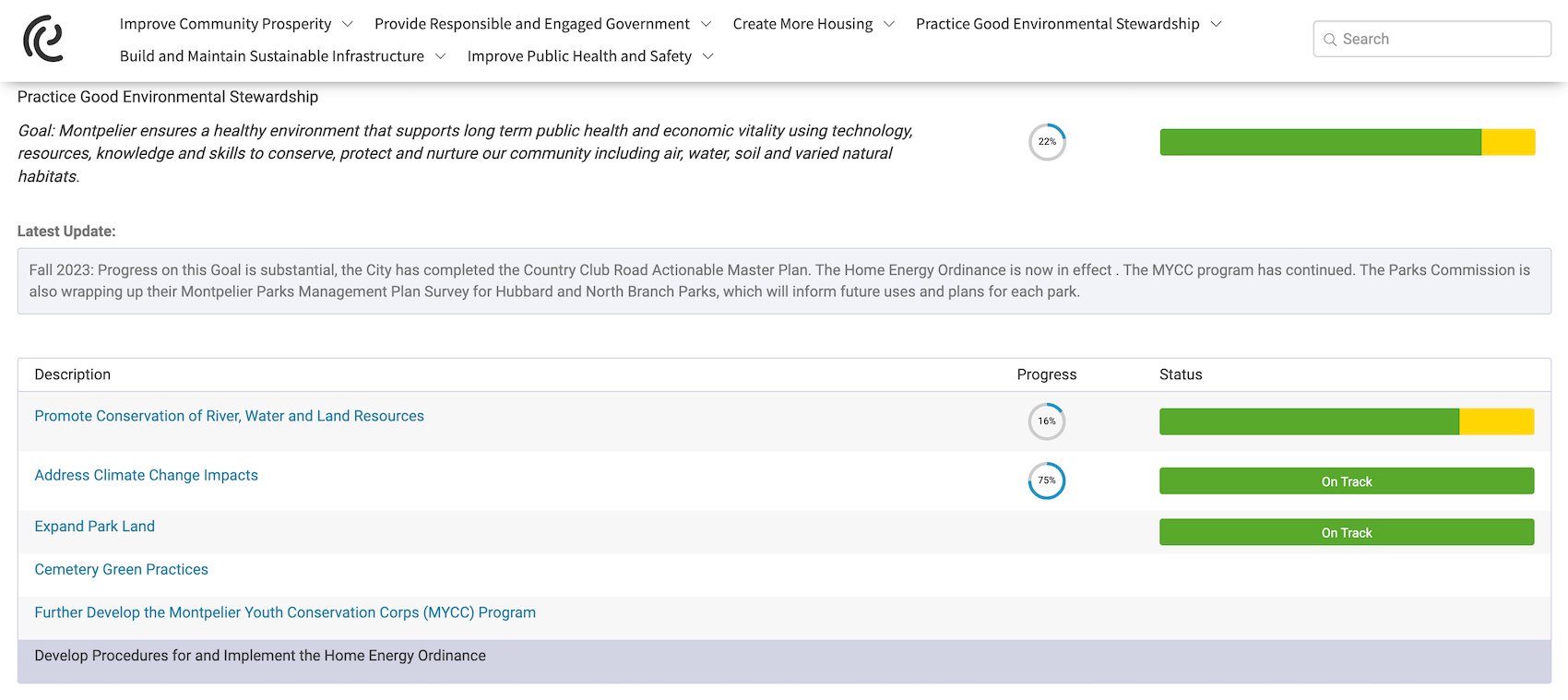Click the 16% progress circle
This screenshot has height=700, width=1568.
coord(1047,421)
